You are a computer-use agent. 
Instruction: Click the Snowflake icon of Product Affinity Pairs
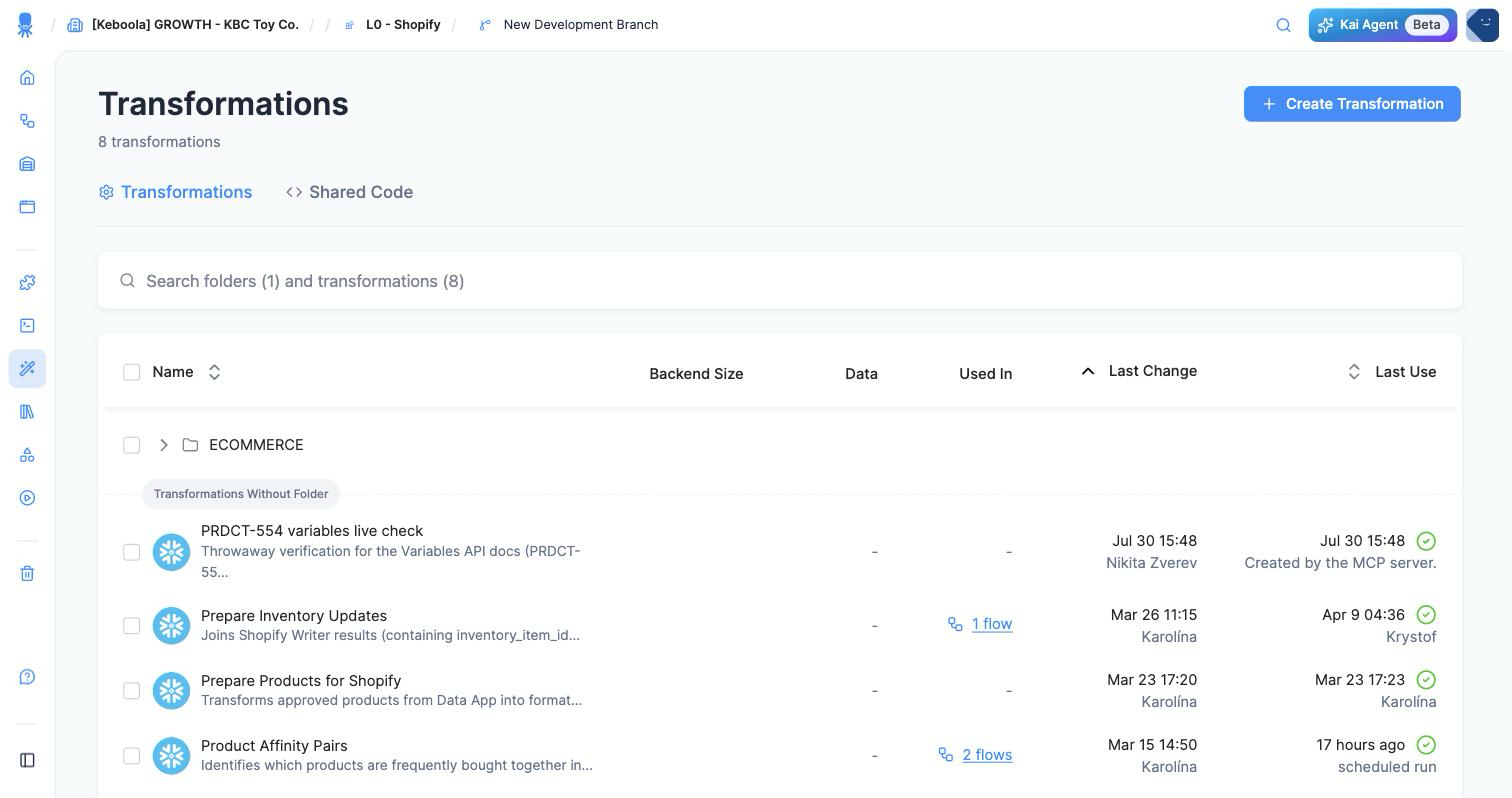[x=171, y=756]
